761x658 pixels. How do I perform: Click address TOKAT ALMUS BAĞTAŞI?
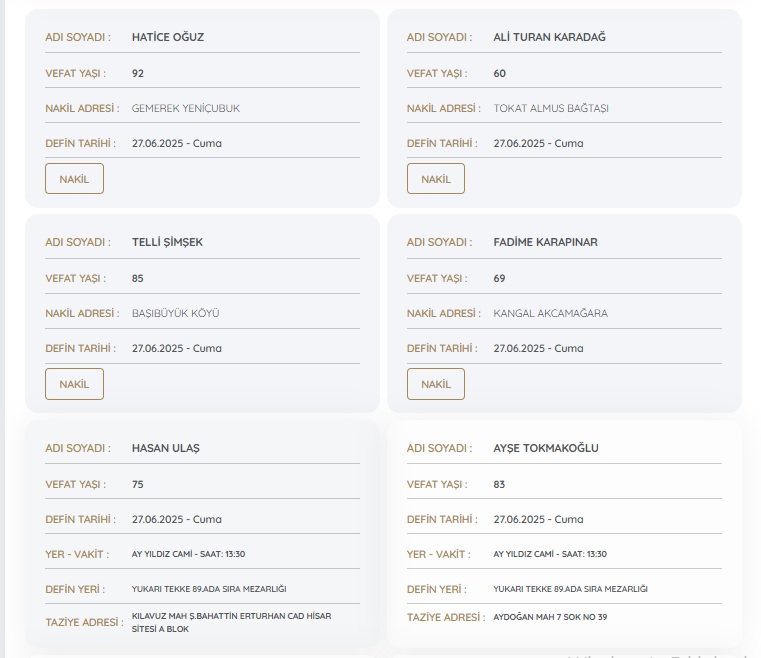point(551,108)
